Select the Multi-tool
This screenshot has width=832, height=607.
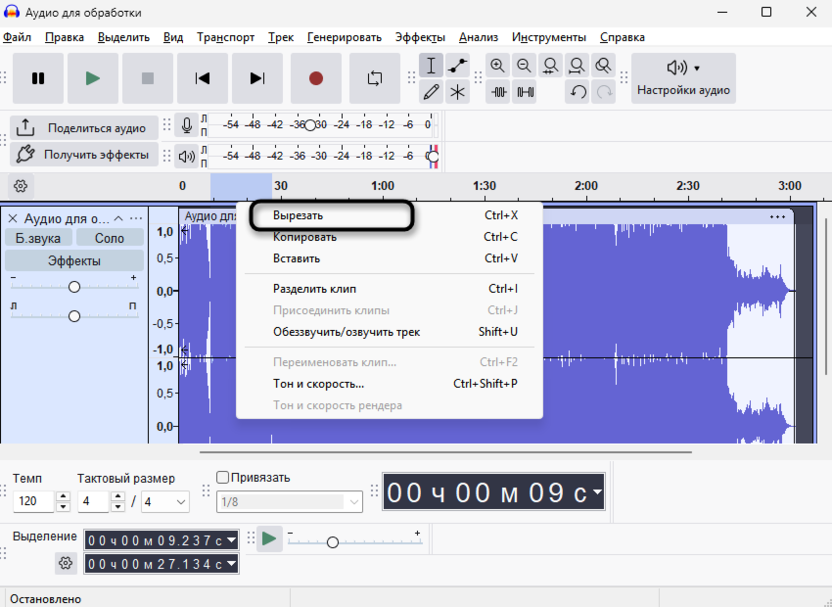[460, 91]
